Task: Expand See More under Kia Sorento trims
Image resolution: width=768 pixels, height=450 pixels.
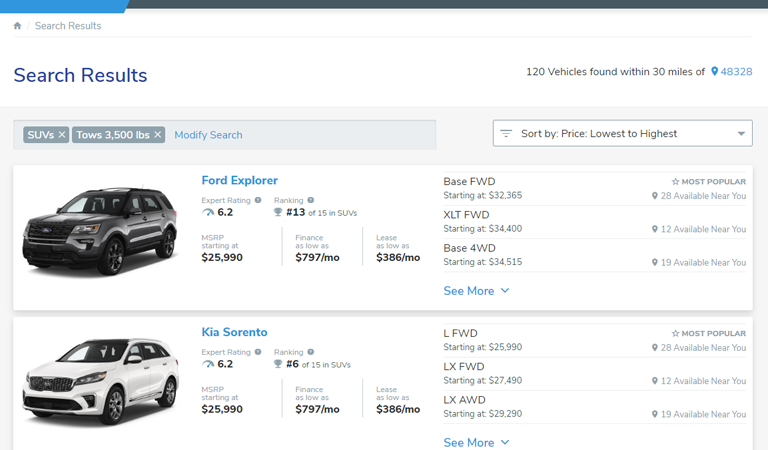Action: 476,442
